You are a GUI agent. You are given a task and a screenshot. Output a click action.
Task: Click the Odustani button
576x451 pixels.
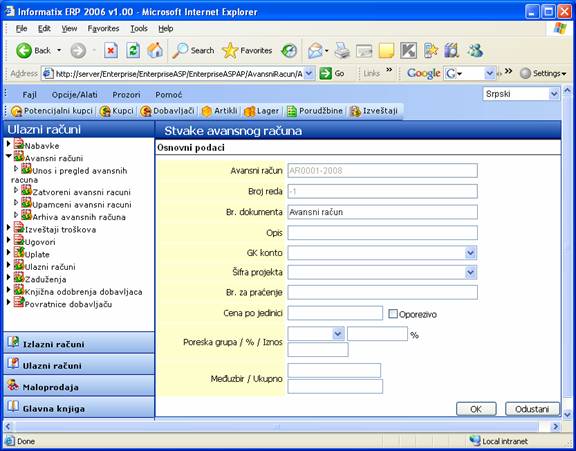click(x=532, y=409)
